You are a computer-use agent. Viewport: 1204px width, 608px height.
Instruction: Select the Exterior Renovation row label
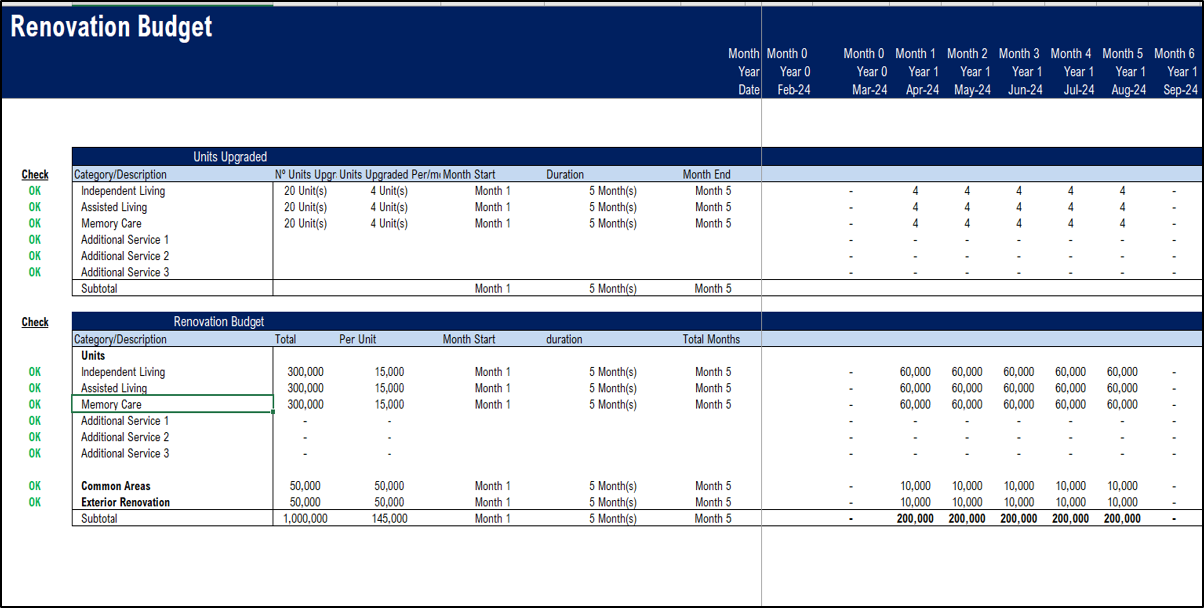pos(126,502)
